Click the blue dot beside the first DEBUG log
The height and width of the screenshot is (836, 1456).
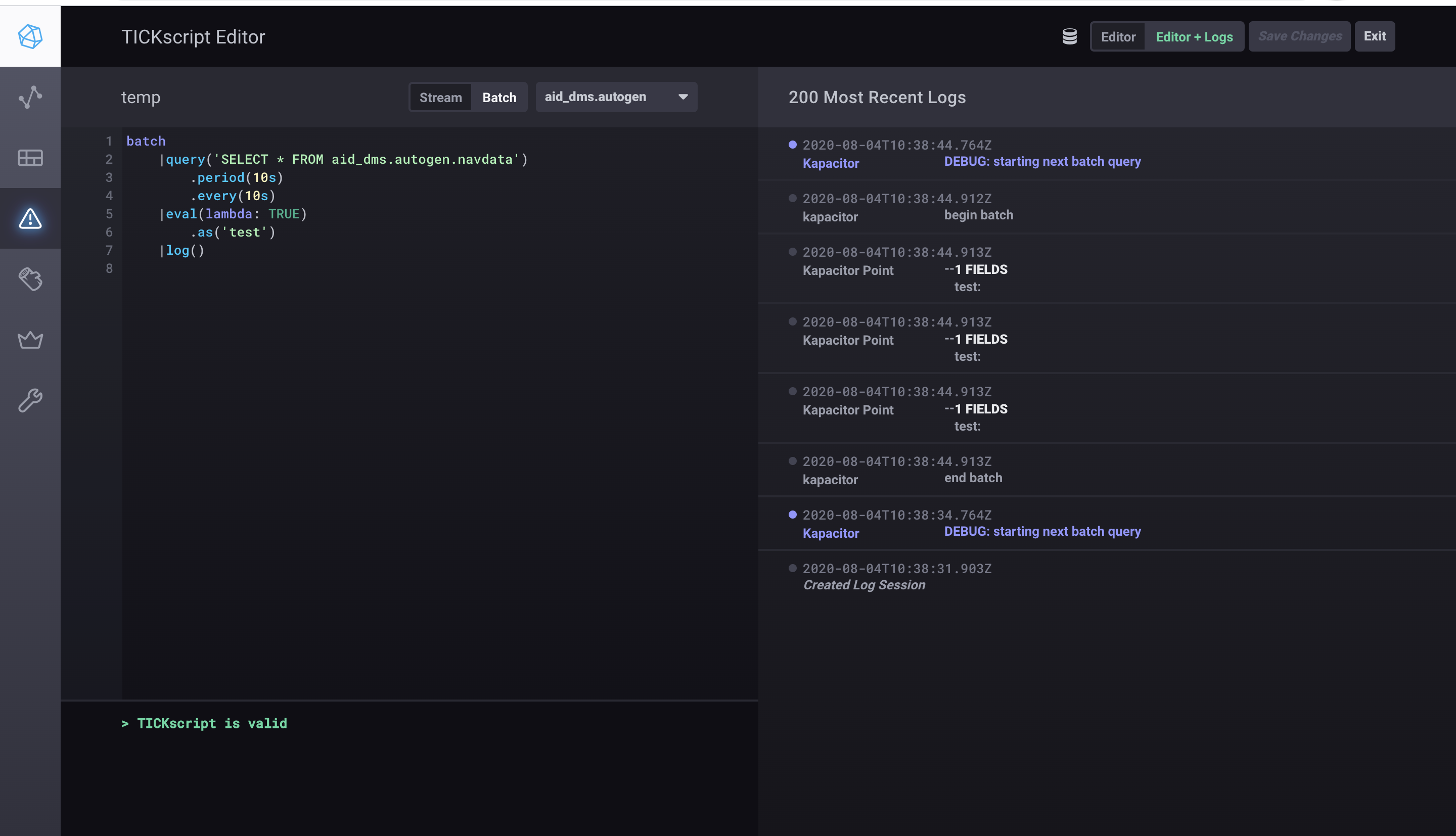(x=792, y=145)
